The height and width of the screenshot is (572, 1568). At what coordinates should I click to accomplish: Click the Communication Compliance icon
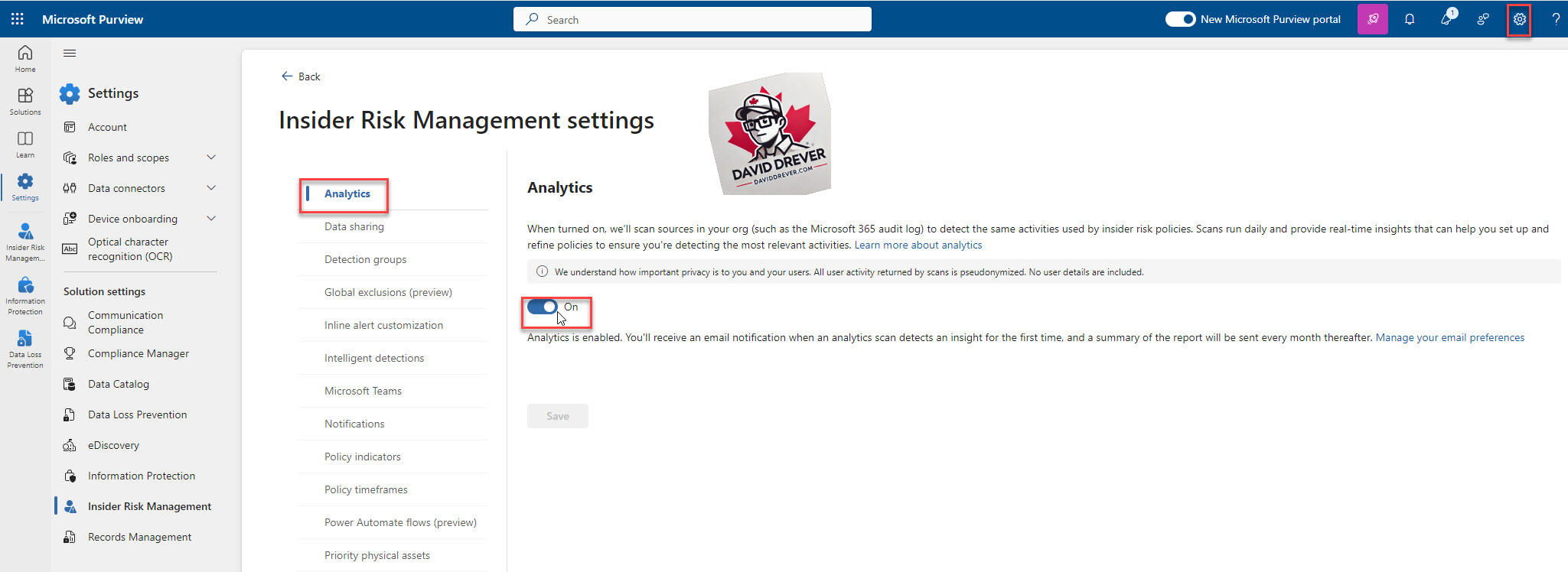click(x=70, y=323)
